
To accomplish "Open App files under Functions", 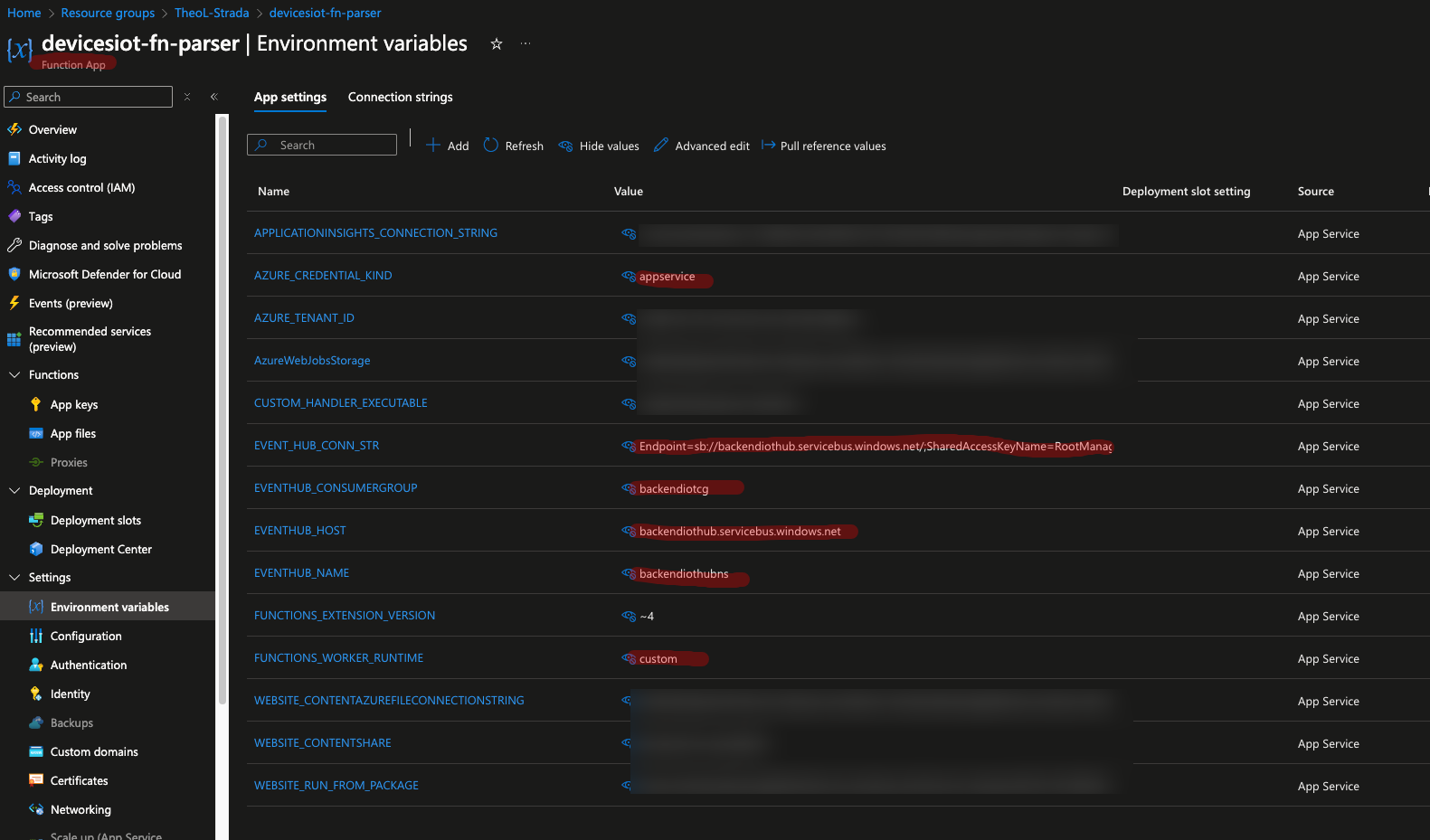I will [73, 433].
